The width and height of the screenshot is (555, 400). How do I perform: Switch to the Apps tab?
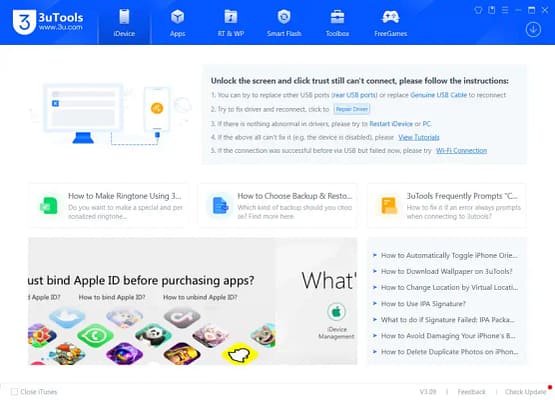coord(177,23)
